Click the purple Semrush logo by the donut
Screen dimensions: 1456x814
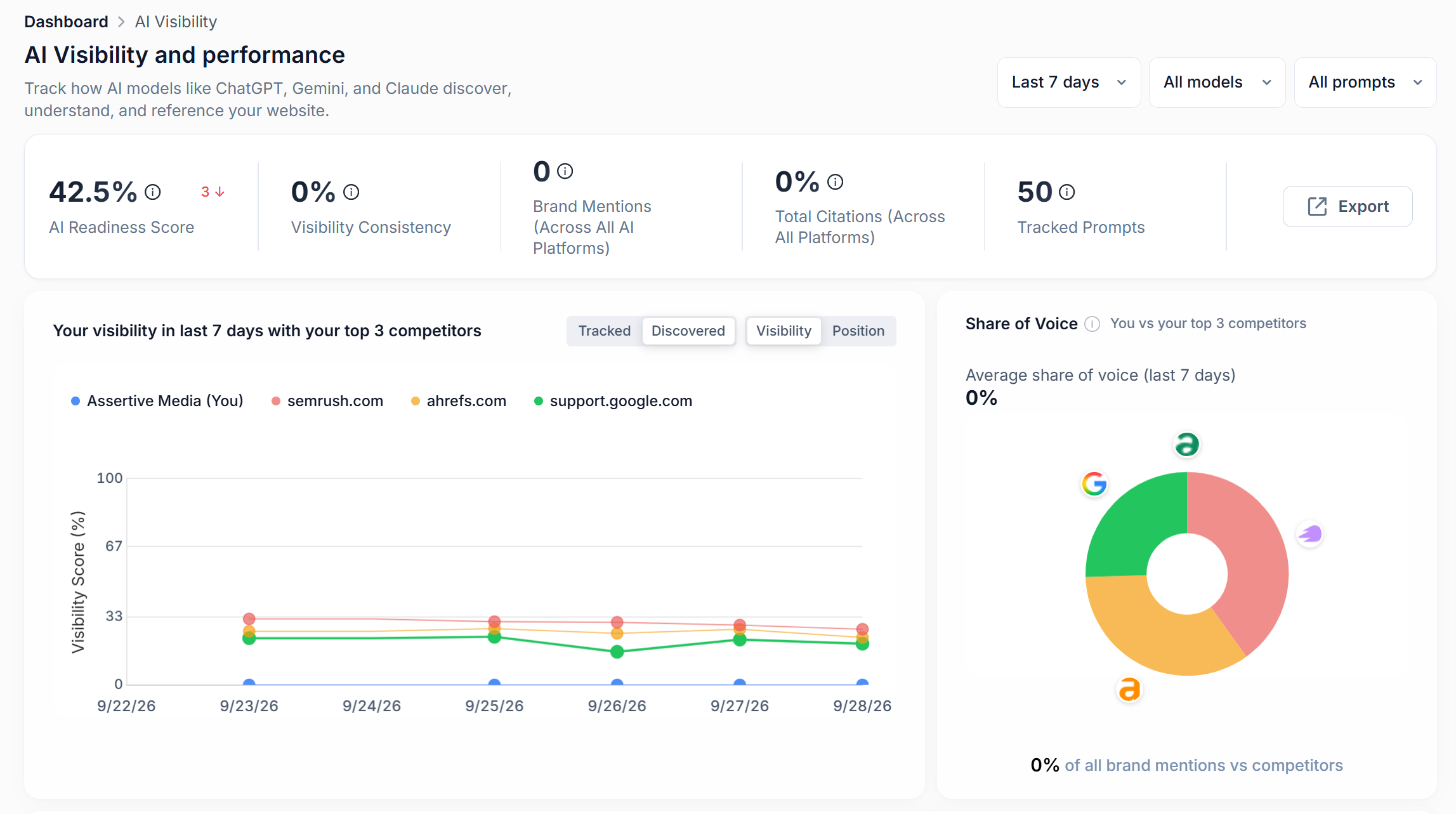click(x=1310, y=534)
